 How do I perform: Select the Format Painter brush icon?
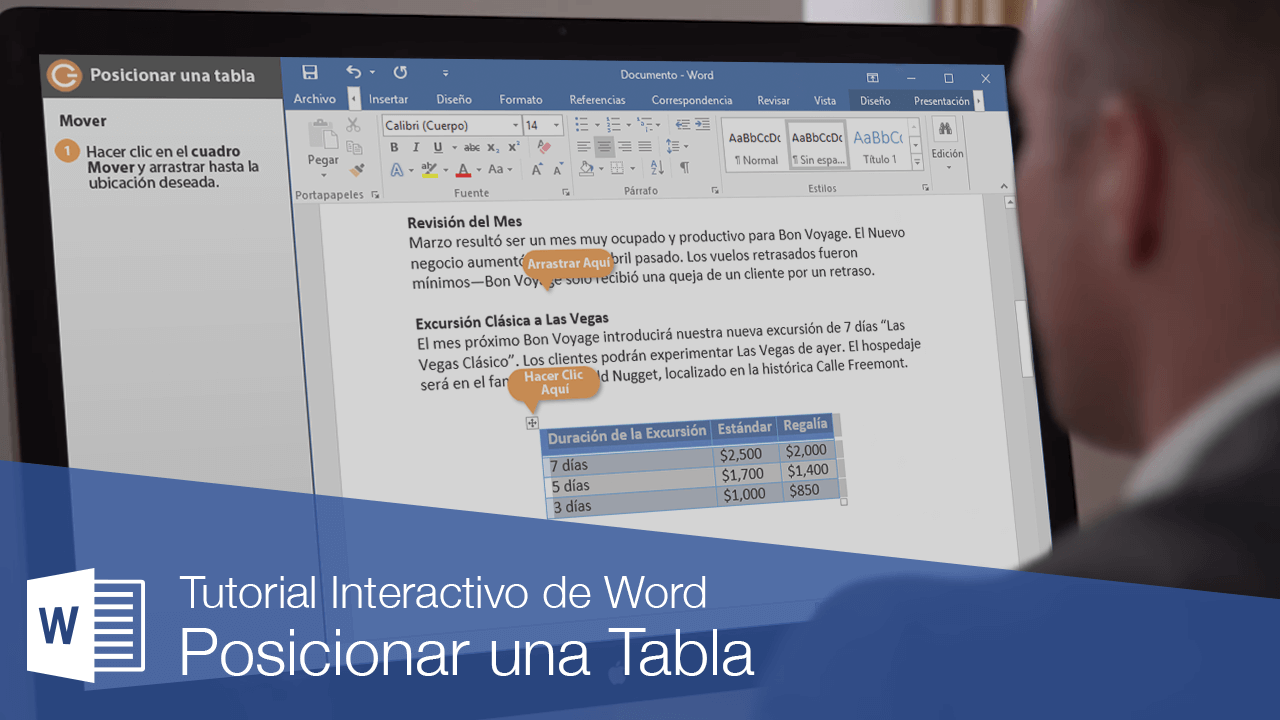click(x=356, y=170)
